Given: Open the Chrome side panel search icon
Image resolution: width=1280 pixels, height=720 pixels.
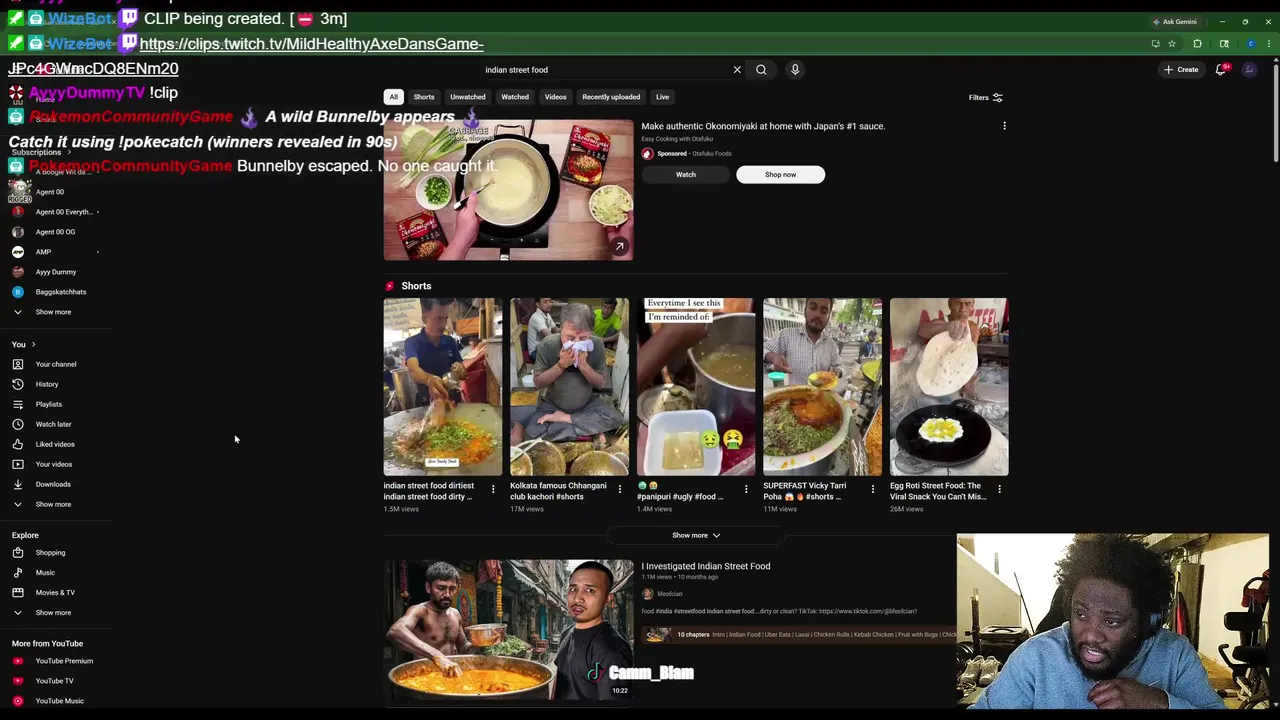Looking at the screenshot, I should pos(1224,44).
